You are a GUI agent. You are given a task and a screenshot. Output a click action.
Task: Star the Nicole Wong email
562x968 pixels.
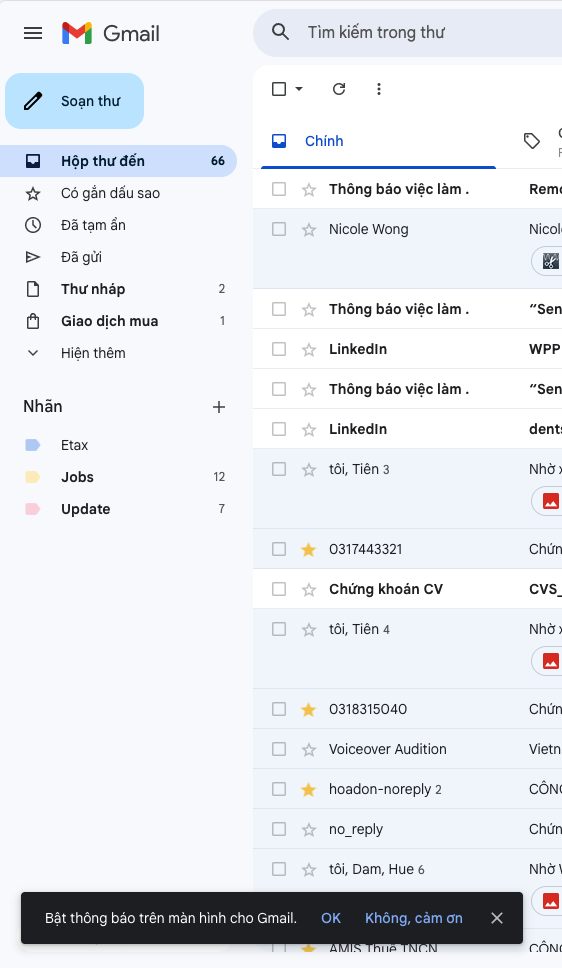tap(309, 230)
